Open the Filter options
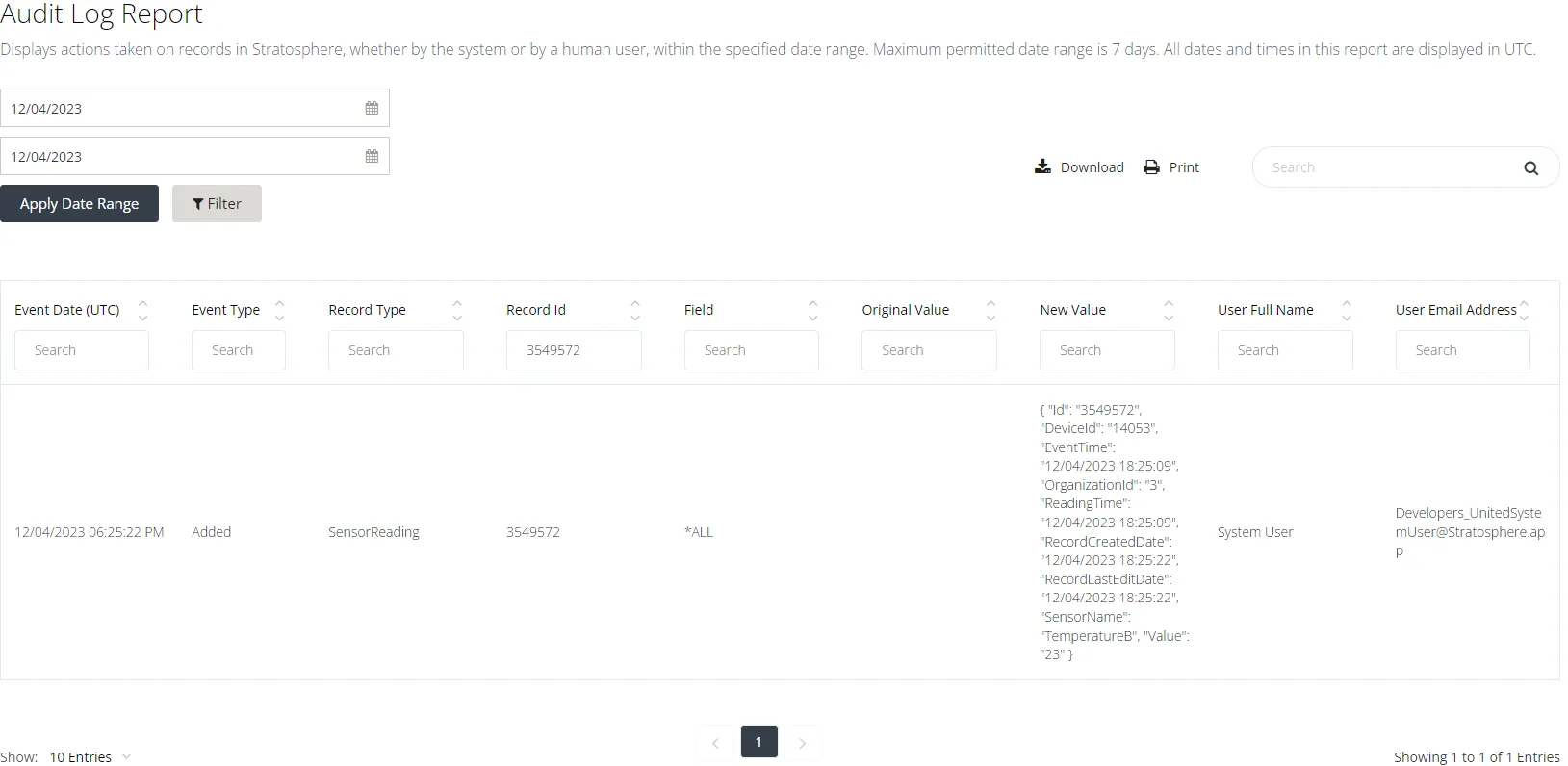 point(217,204)
